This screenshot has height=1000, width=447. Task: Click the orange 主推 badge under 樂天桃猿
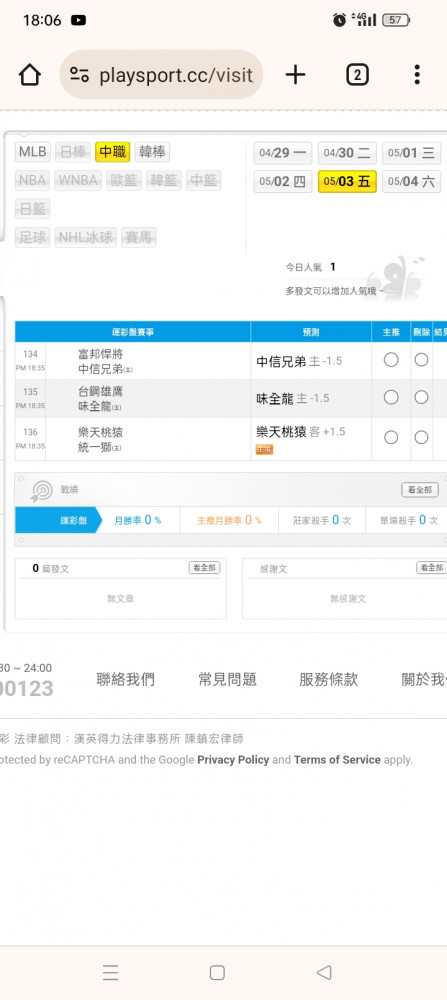264,450
